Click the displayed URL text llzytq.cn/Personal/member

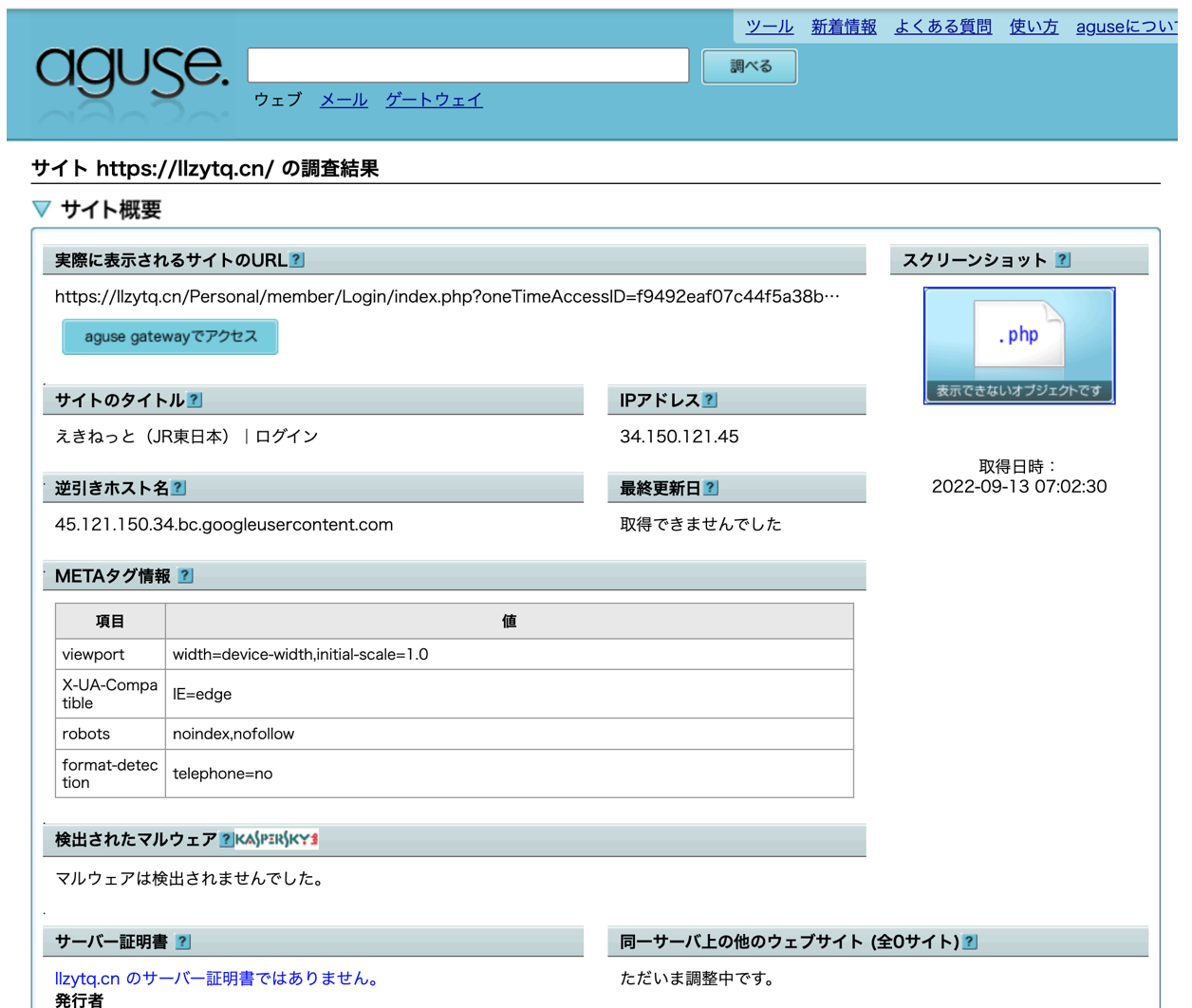[447, 296]
